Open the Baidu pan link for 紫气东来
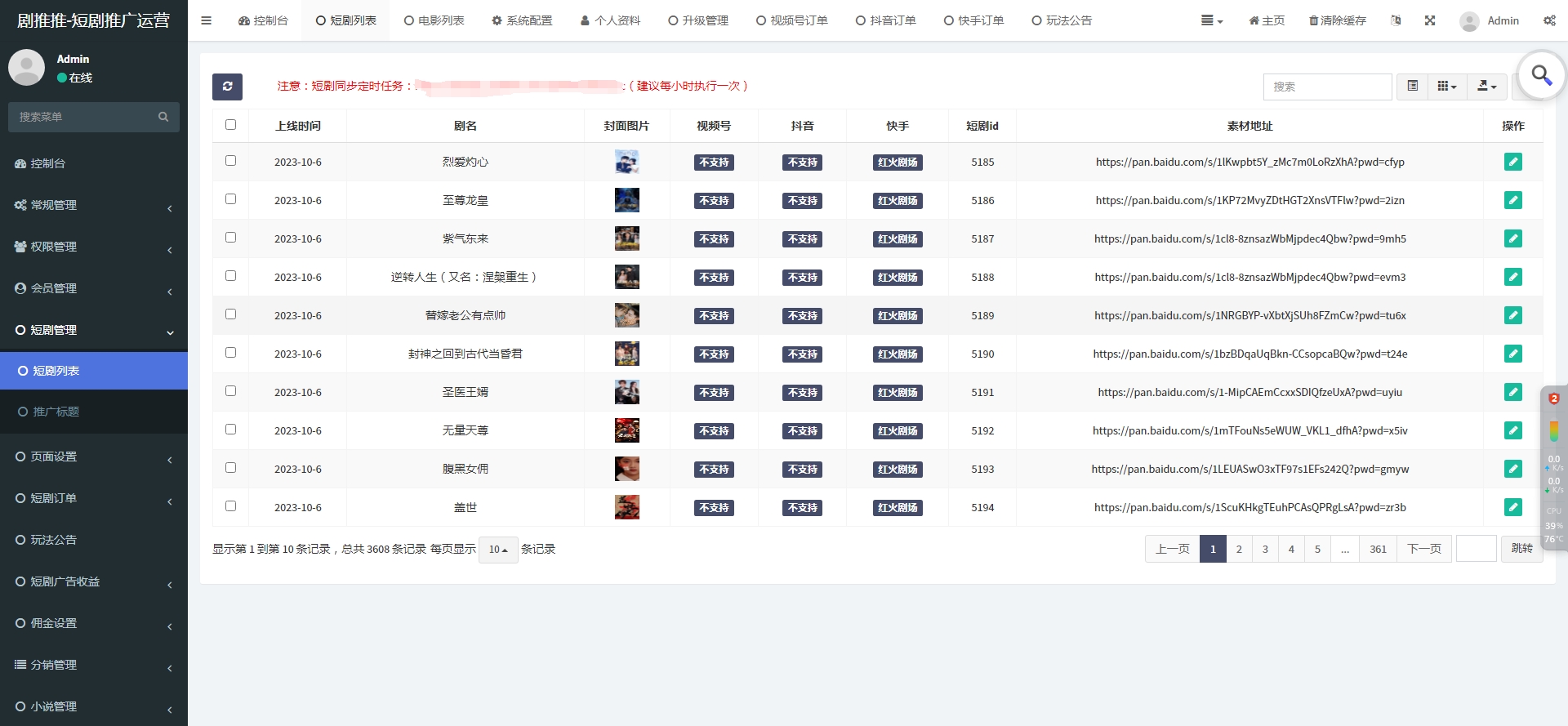 1249,238
